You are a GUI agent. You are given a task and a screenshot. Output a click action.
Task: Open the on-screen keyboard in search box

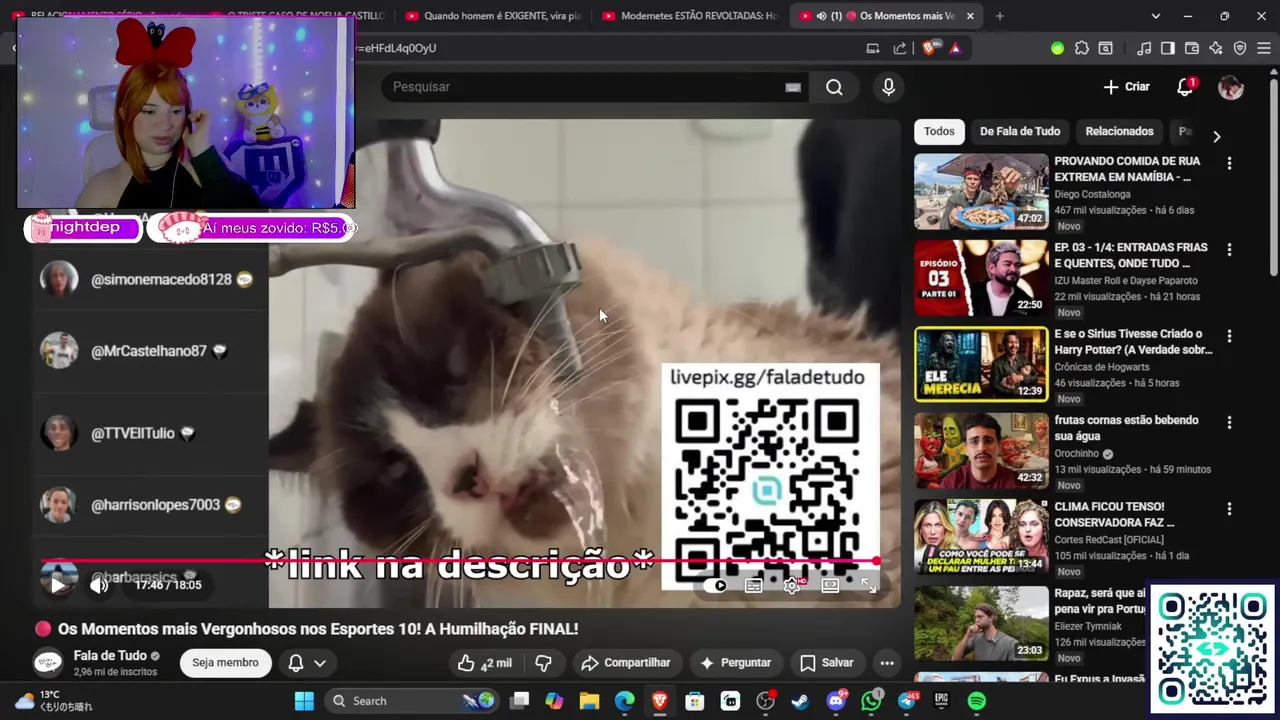click(x=793, y=87)
